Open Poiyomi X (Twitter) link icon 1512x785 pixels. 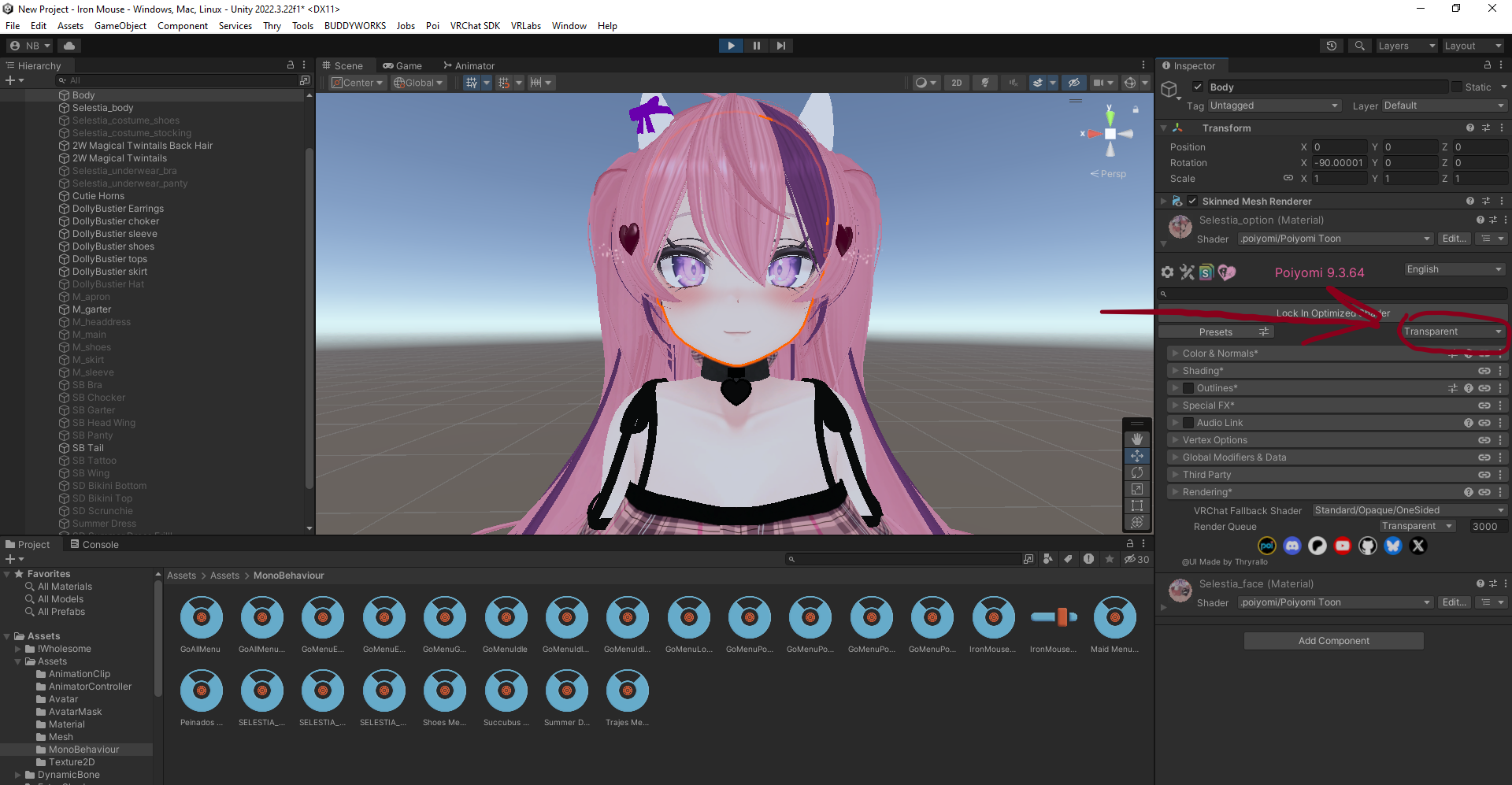pyautogui.click(x=1418, y=546)
